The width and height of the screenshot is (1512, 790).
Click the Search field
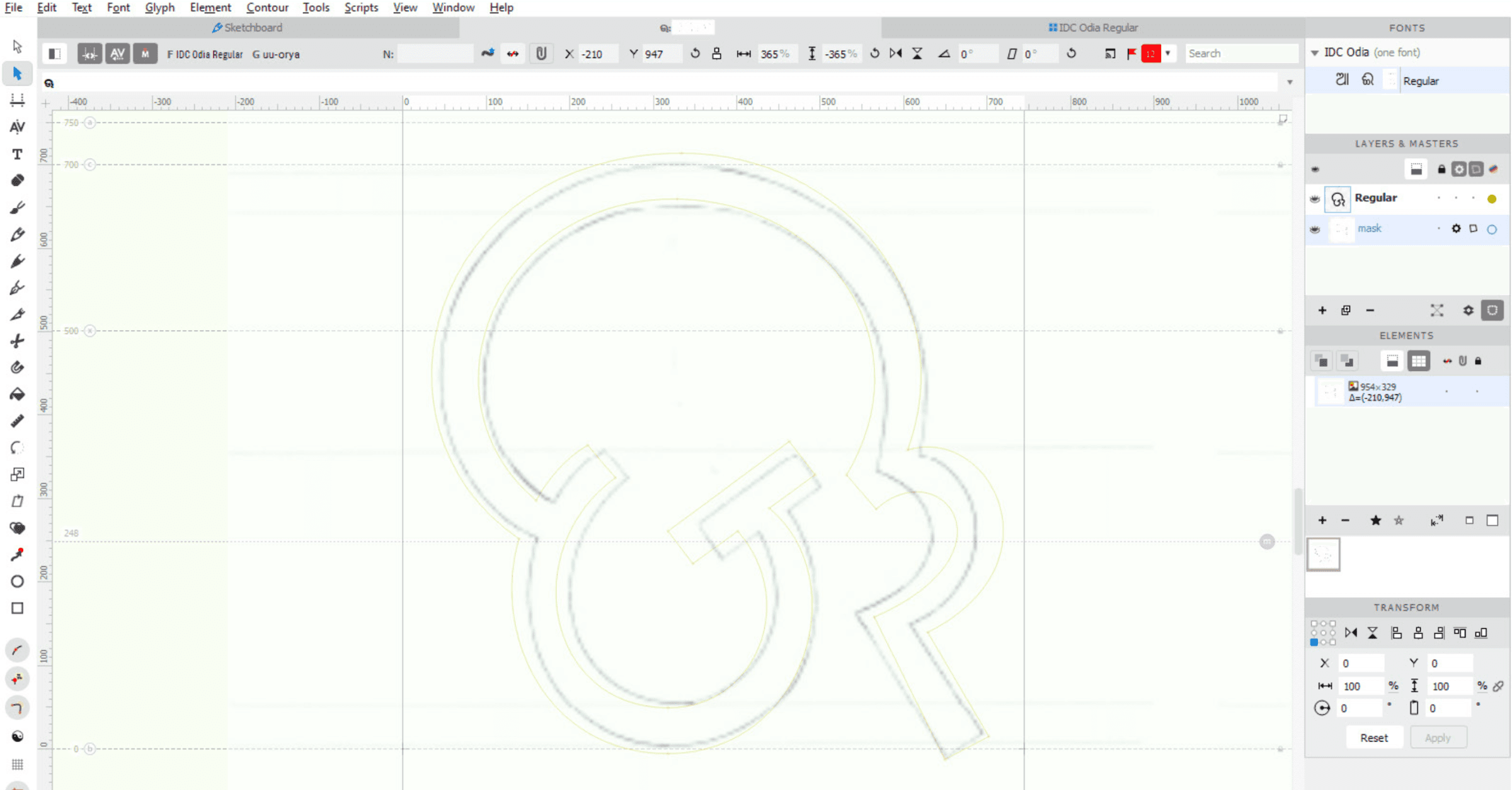click(x=1241, y=54)
